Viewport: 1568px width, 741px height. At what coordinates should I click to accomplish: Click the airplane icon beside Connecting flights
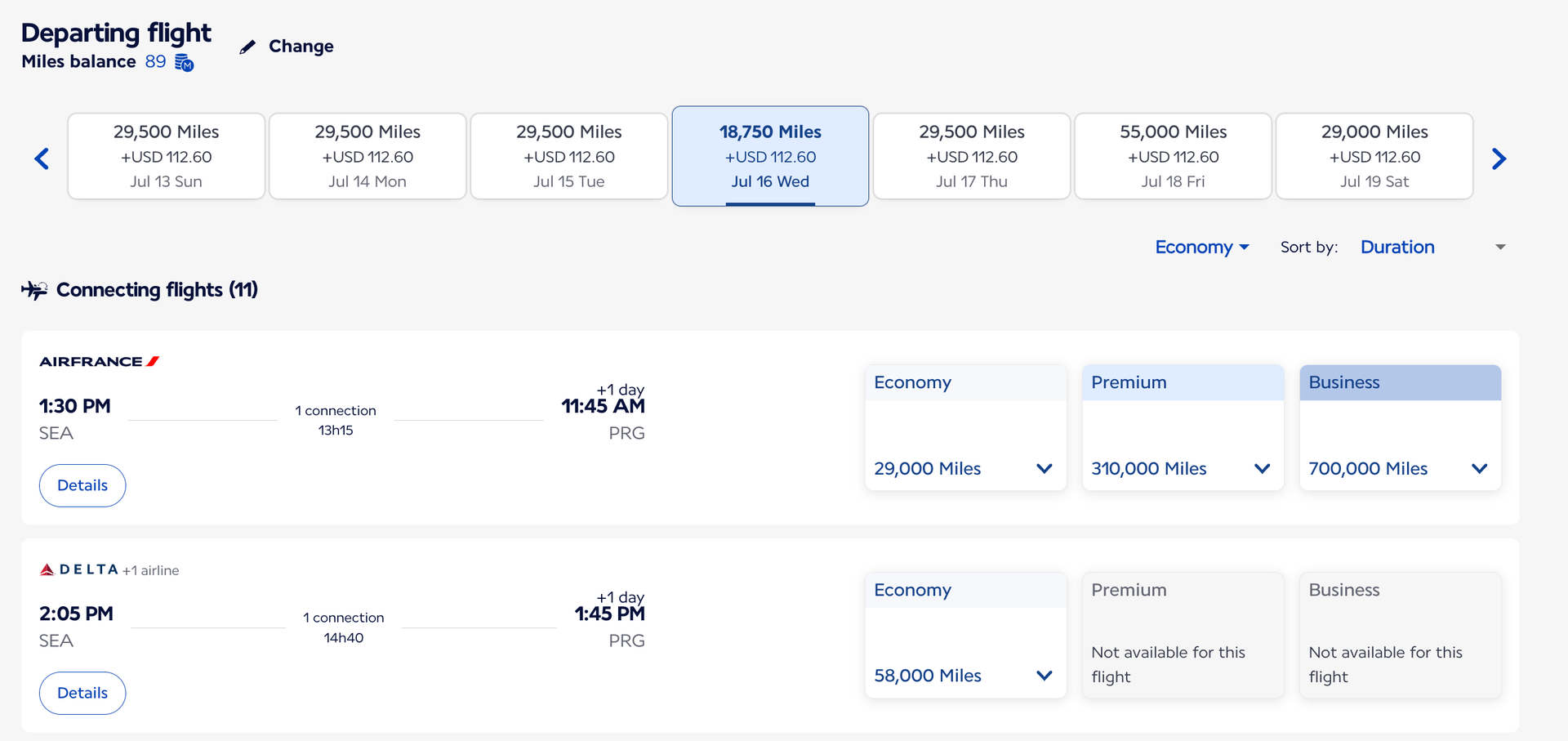[35, 288]
